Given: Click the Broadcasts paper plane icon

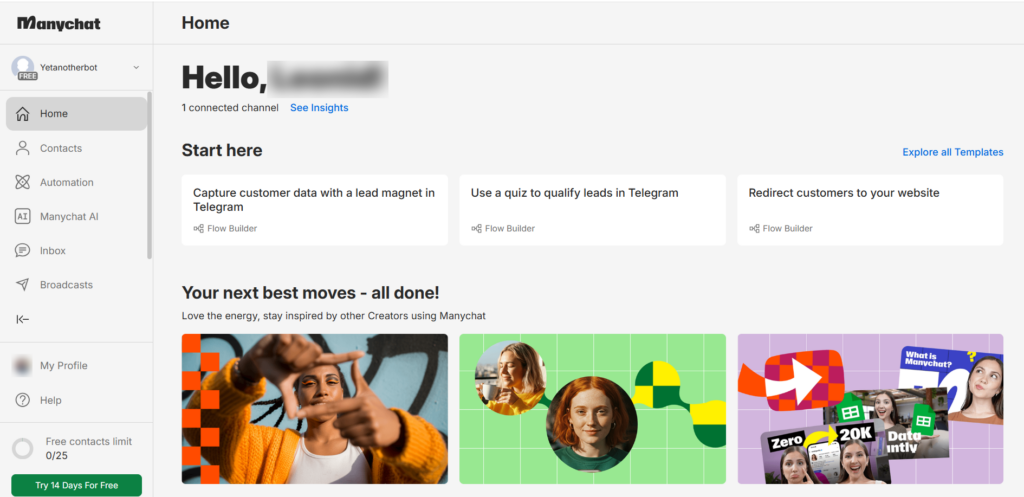Looking at the screenshot, I should 23,285.
